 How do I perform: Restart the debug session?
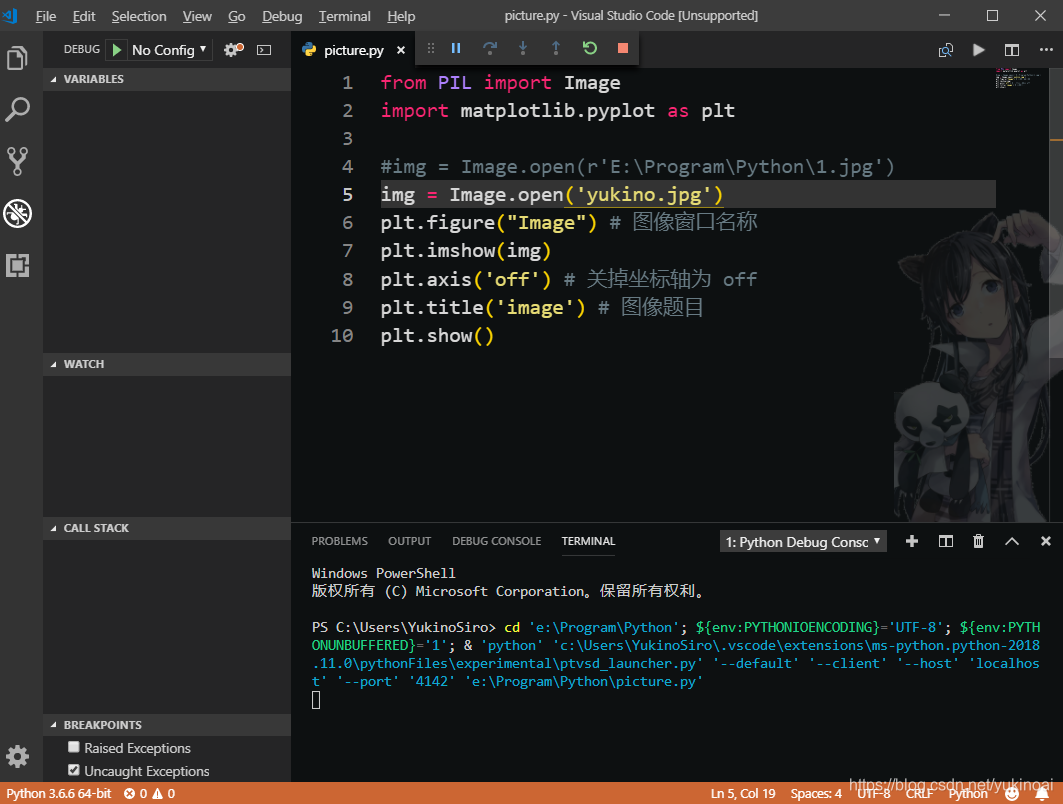[x=590, y=48]
